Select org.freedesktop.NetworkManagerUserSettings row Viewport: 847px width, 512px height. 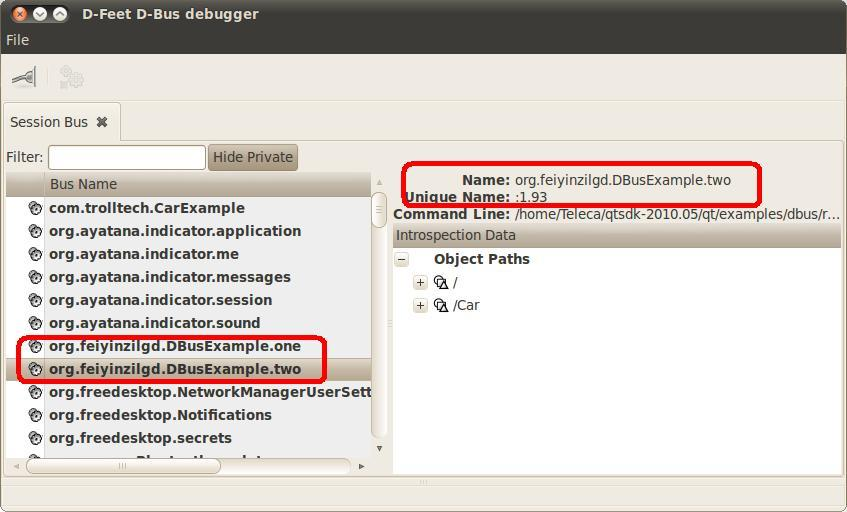189,392
